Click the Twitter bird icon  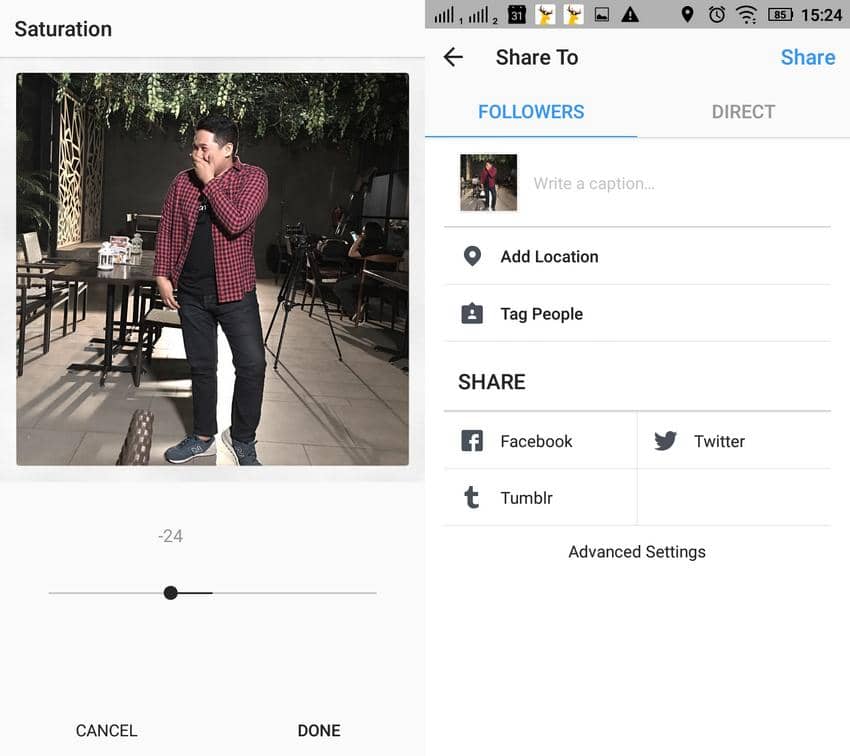[x=665, y=441]
